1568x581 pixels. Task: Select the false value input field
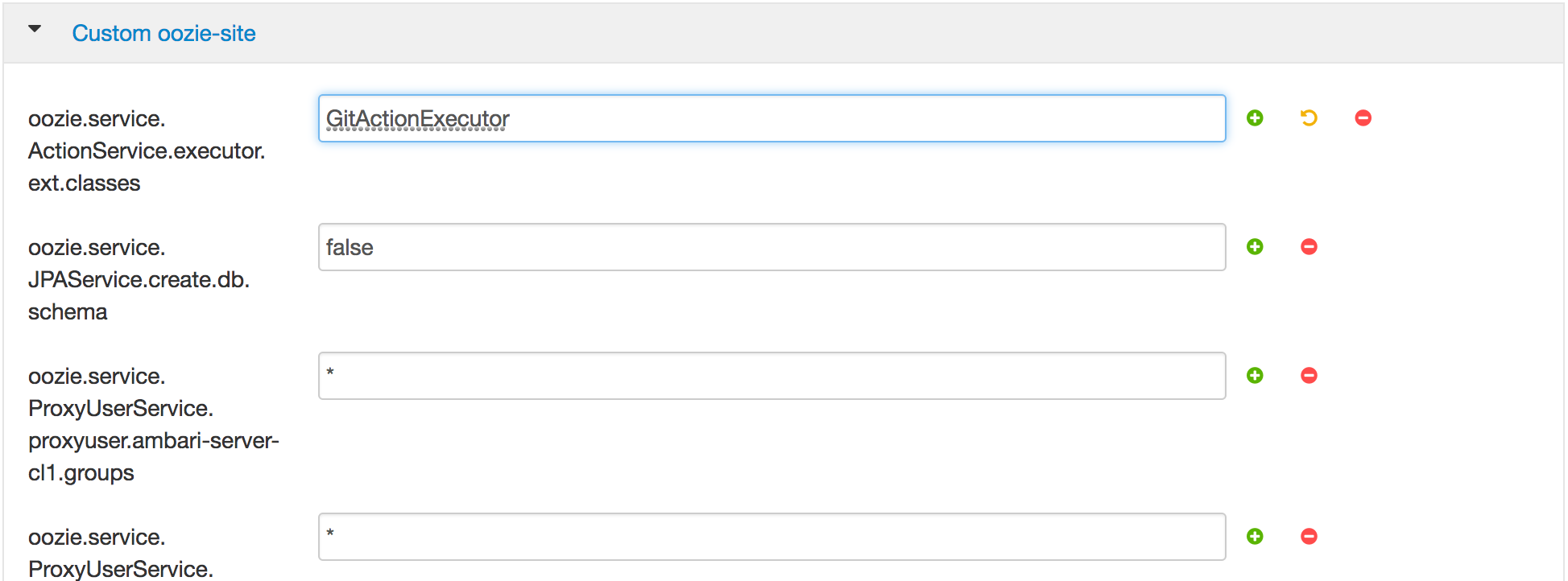771,247
